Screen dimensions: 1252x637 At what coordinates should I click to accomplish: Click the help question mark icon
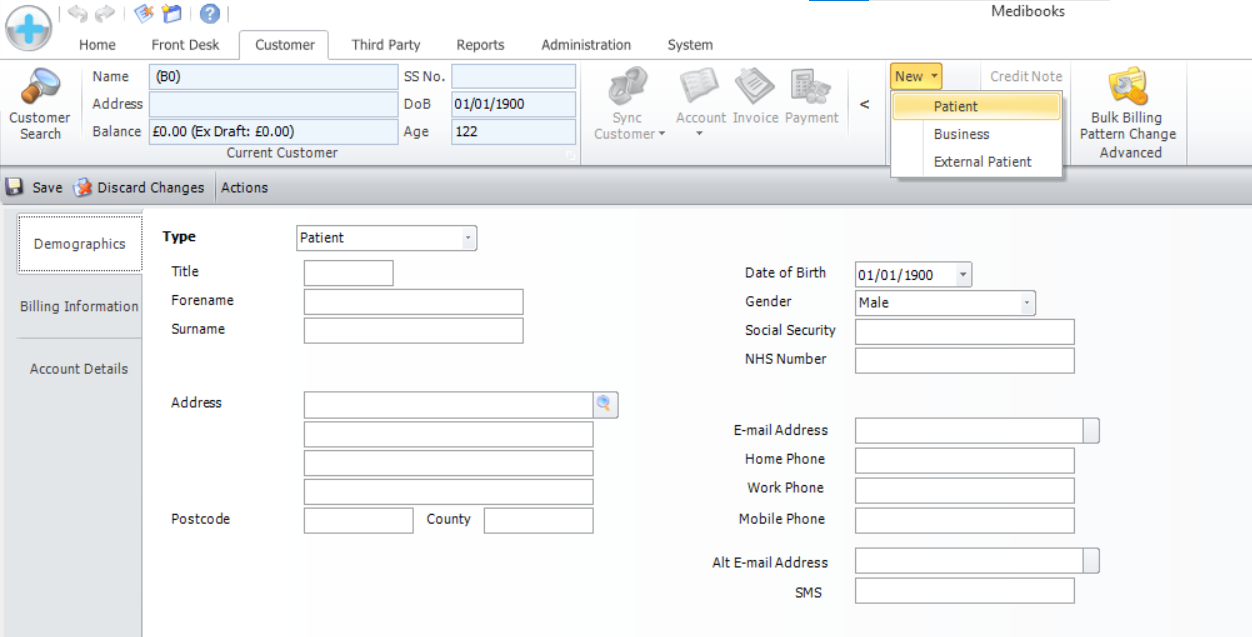[209, 13]
